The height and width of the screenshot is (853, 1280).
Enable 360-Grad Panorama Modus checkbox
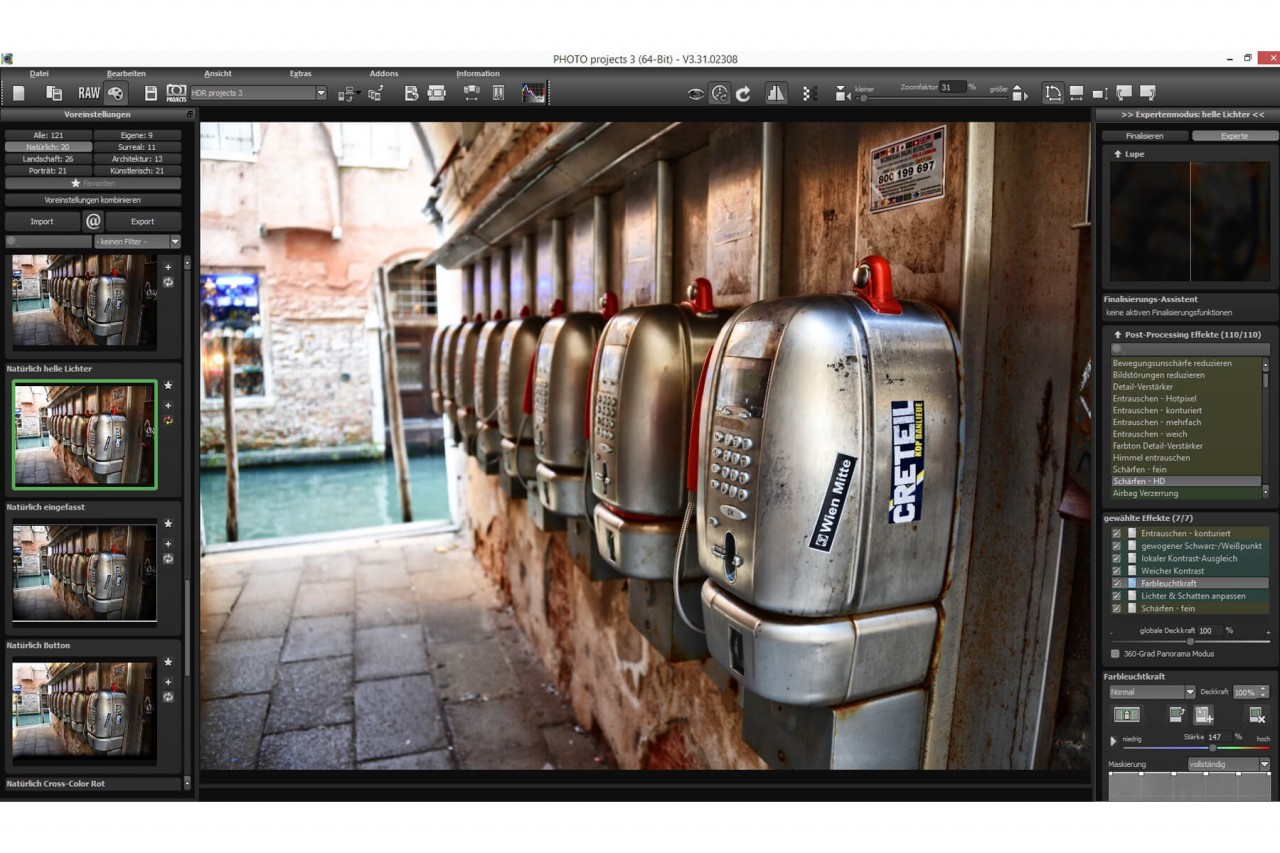point(1116,653)
